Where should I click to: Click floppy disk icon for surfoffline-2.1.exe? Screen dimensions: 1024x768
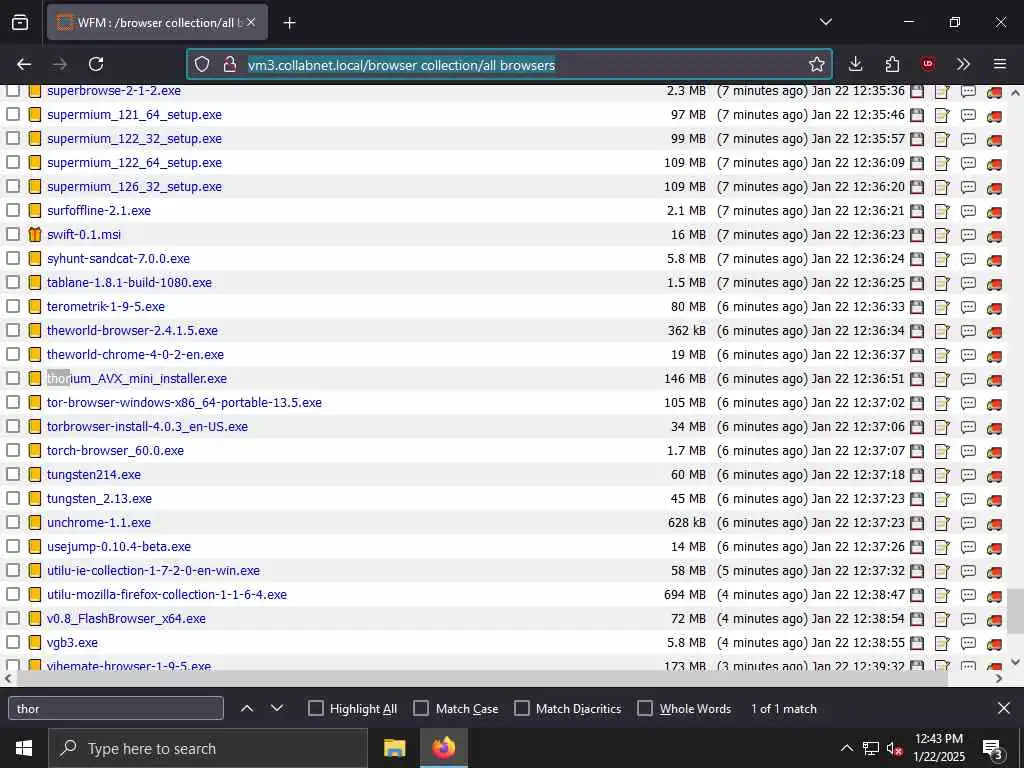pos(917,211)
